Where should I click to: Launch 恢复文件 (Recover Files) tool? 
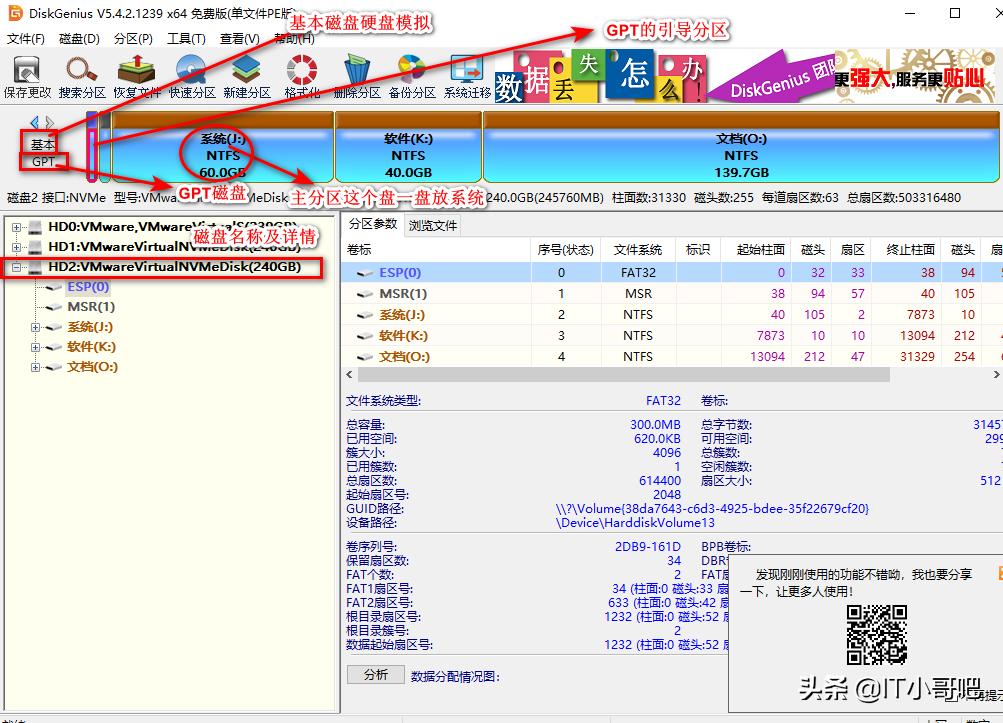tap(135, 75)
